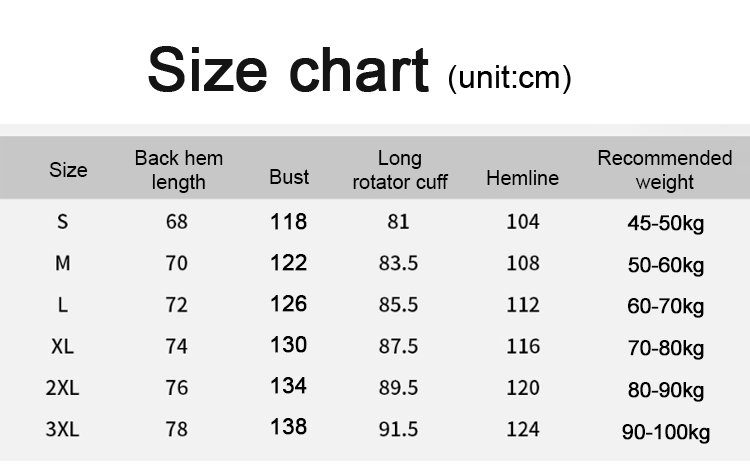Select the XL size row label
This screenshot has height=473, width=750.
[x=64, y=347]
